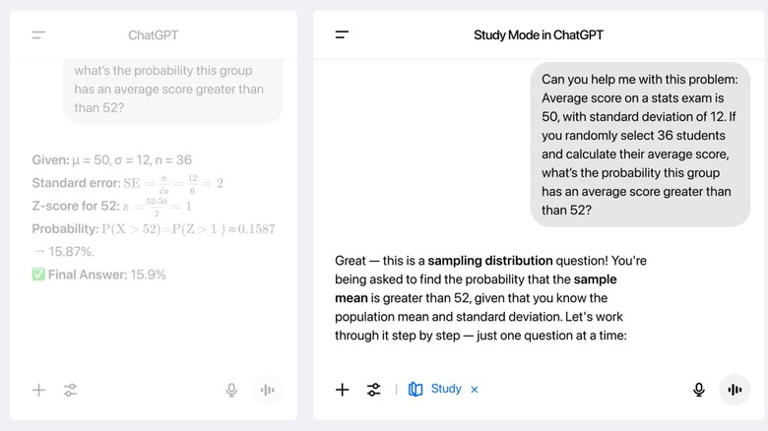Open the sidebar menu in left ChatGPT panel
The image size is (768, 431).
[39, 35]
